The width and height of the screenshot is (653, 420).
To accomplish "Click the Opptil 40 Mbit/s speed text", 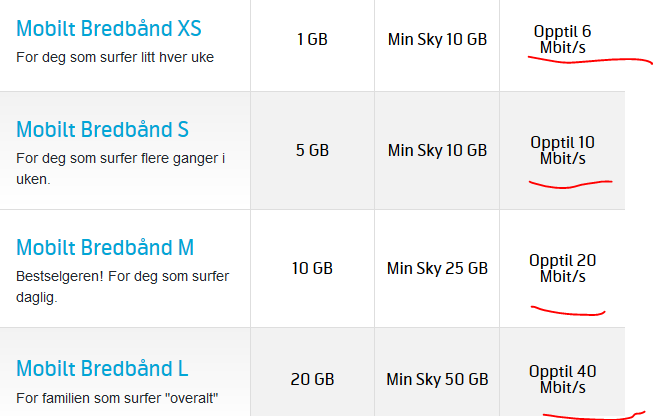I will click(x=563, y=379).
